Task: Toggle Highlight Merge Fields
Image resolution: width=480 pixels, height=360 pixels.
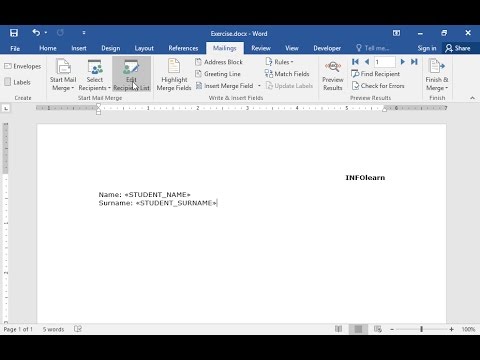Action: click(x=174, y=75)
